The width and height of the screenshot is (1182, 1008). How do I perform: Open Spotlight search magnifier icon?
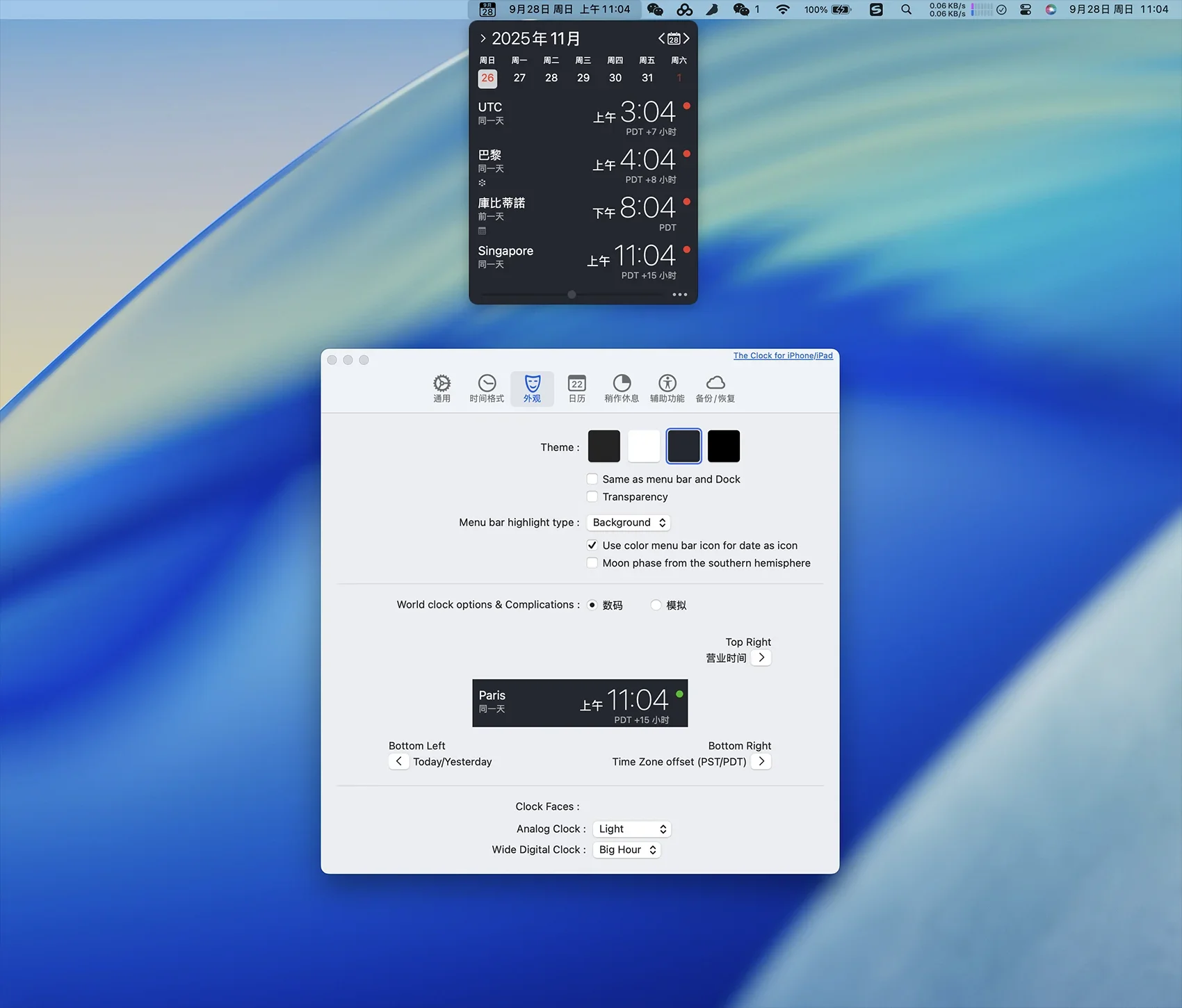(906, 9)
